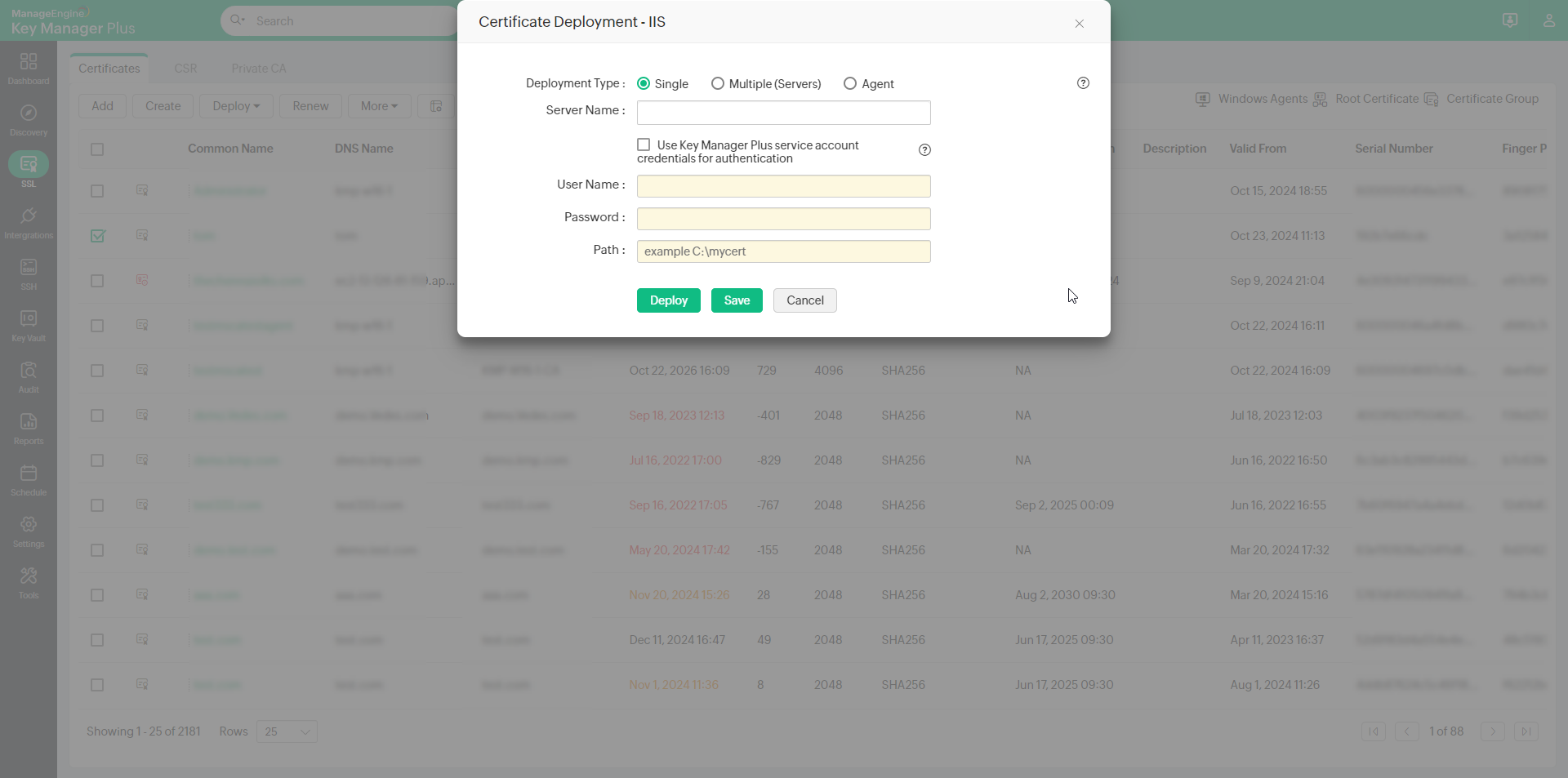Click the column chooser toolbar icon
Image resolution: width=1568 pixels, height=778 pixels.
click(x=436, y=106)
